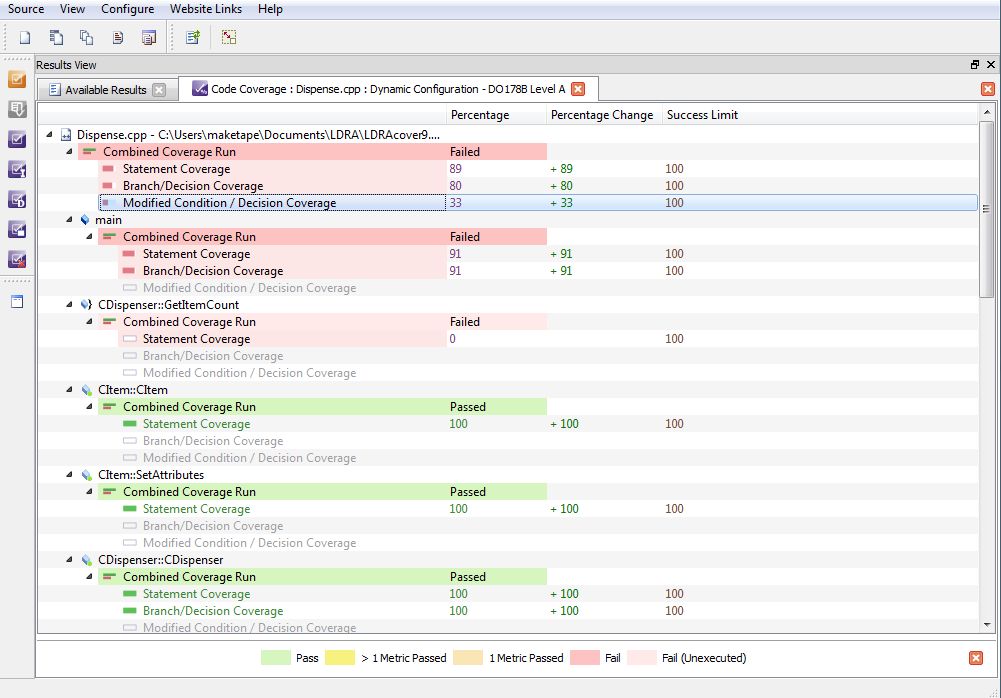Image resolution: width=1001 pixels, height=698 pixels.
Task: Click the green-arrow export icon in the toolbar
Action: pos(193,38)
